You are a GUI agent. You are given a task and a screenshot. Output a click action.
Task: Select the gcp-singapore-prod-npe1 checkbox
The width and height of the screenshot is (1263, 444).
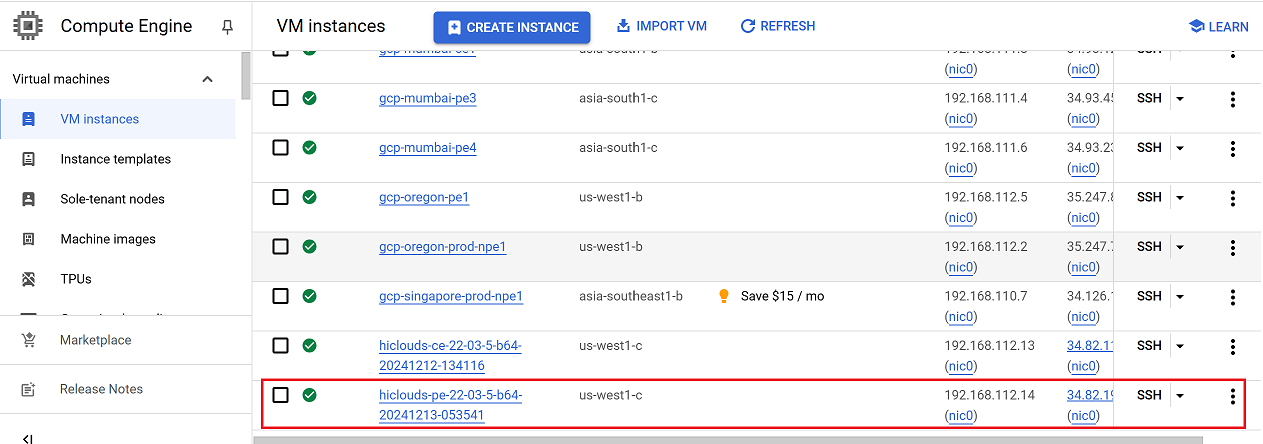click(281, 296)
